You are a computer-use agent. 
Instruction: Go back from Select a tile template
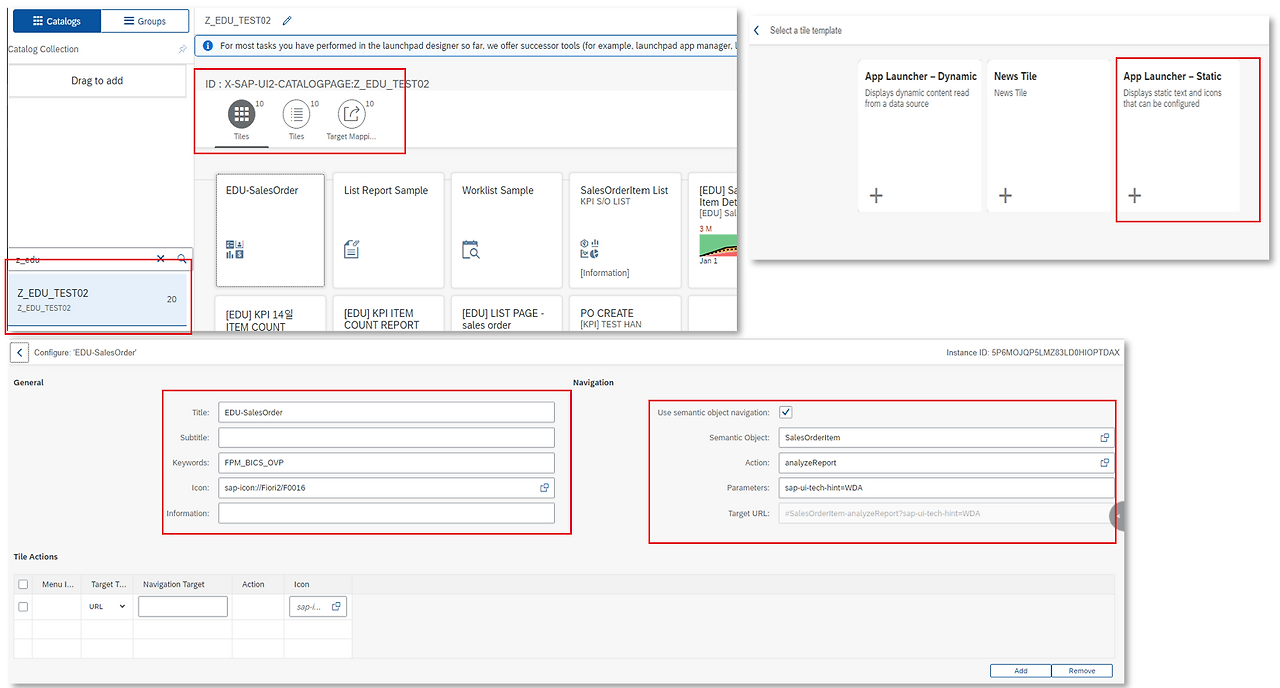(x=757, y=31)
